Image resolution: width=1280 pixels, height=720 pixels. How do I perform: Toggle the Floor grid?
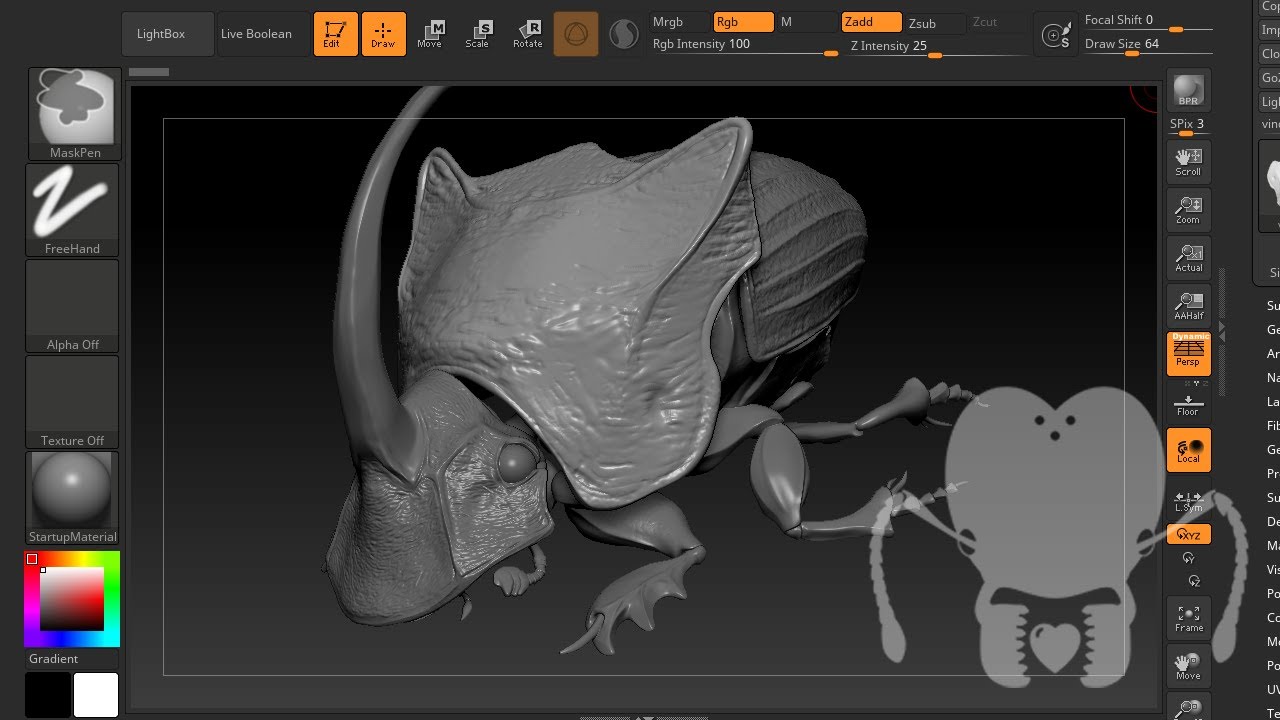(x=1188, y=405)
